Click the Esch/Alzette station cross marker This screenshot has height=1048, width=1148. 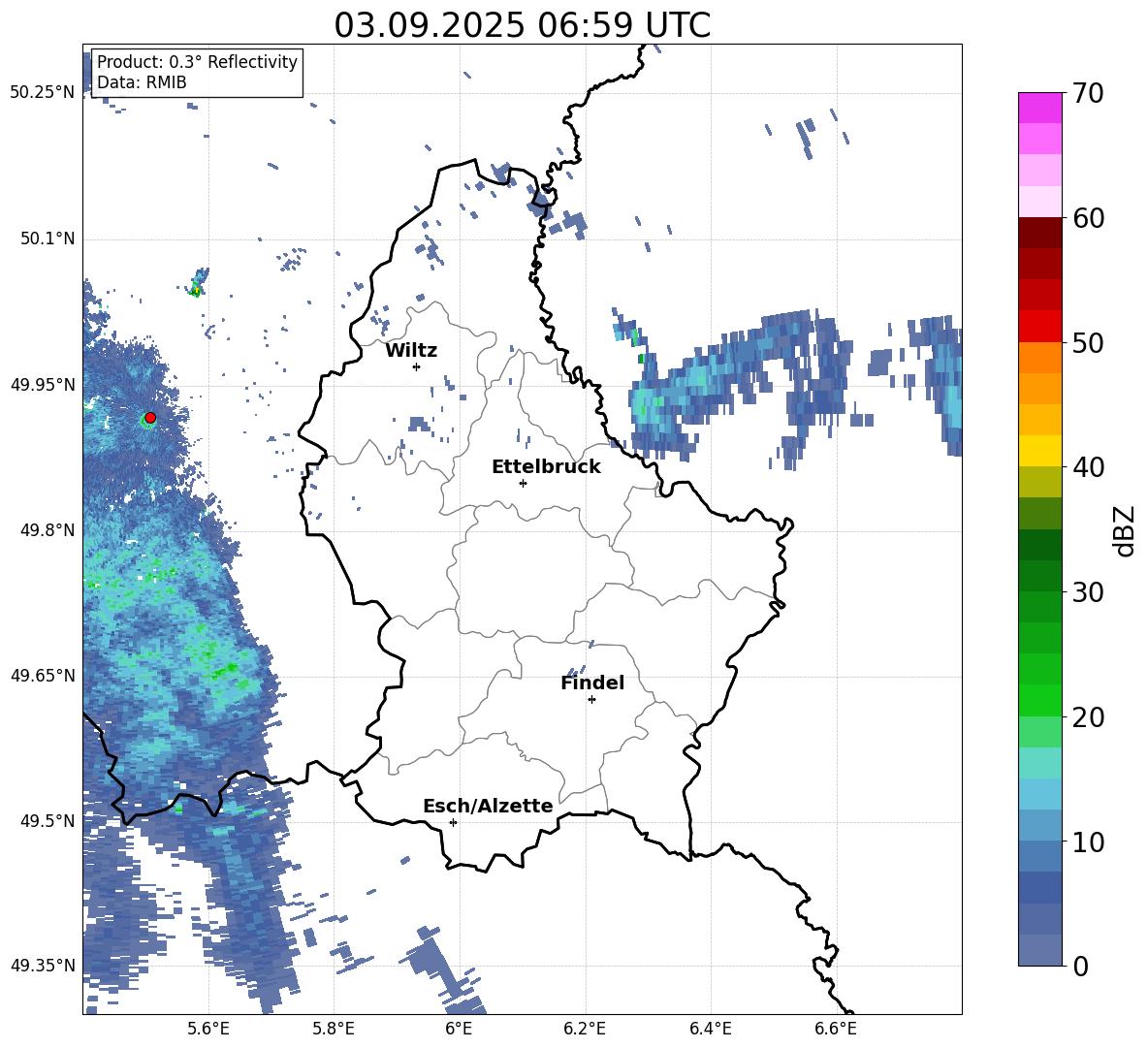tap(453, 822)
